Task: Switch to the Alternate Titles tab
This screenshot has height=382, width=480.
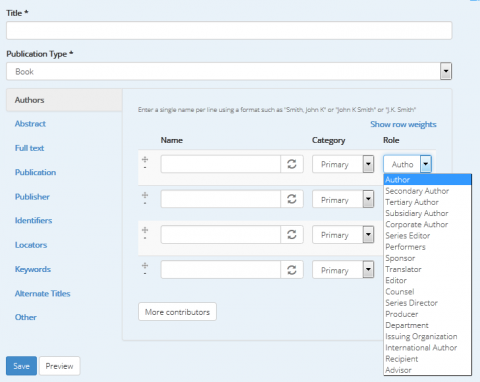Action: (43, 294)
